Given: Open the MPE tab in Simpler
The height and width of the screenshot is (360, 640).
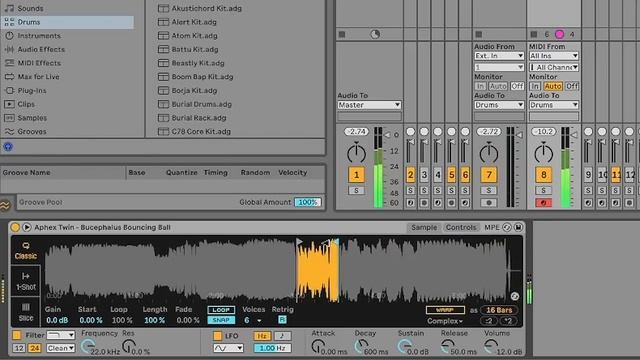Looking at the screenshot, I should pos(491,227).
